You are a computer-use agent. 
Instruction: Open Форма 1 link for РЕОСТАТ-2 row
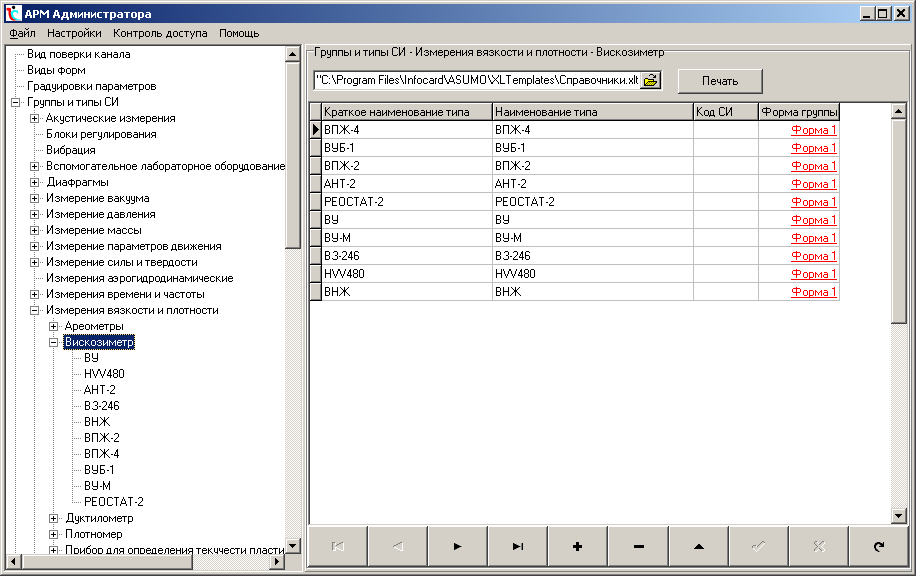point(813,202)
